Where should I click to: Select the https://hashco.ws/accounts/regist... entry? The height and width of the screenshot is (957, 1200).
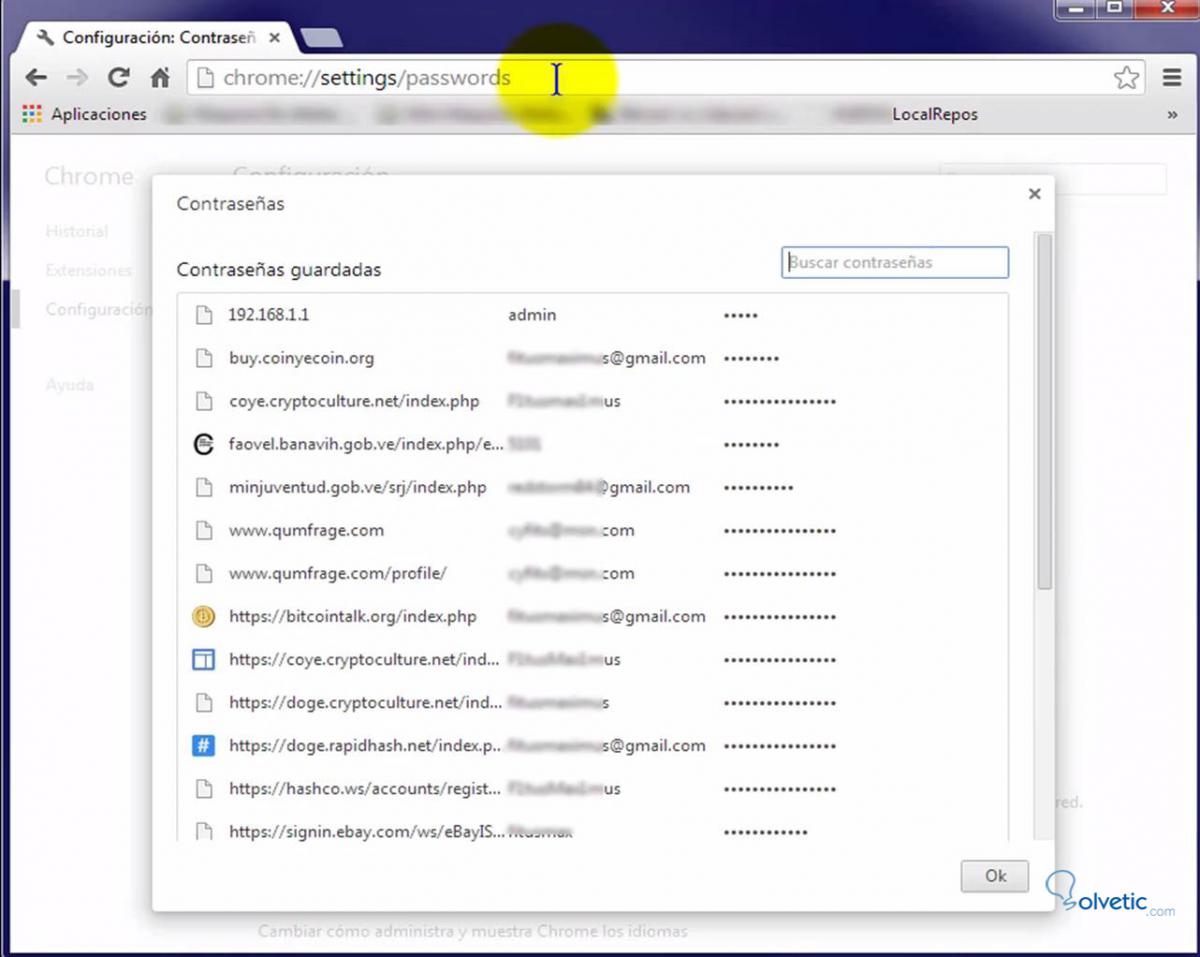(x=593, y=788)
